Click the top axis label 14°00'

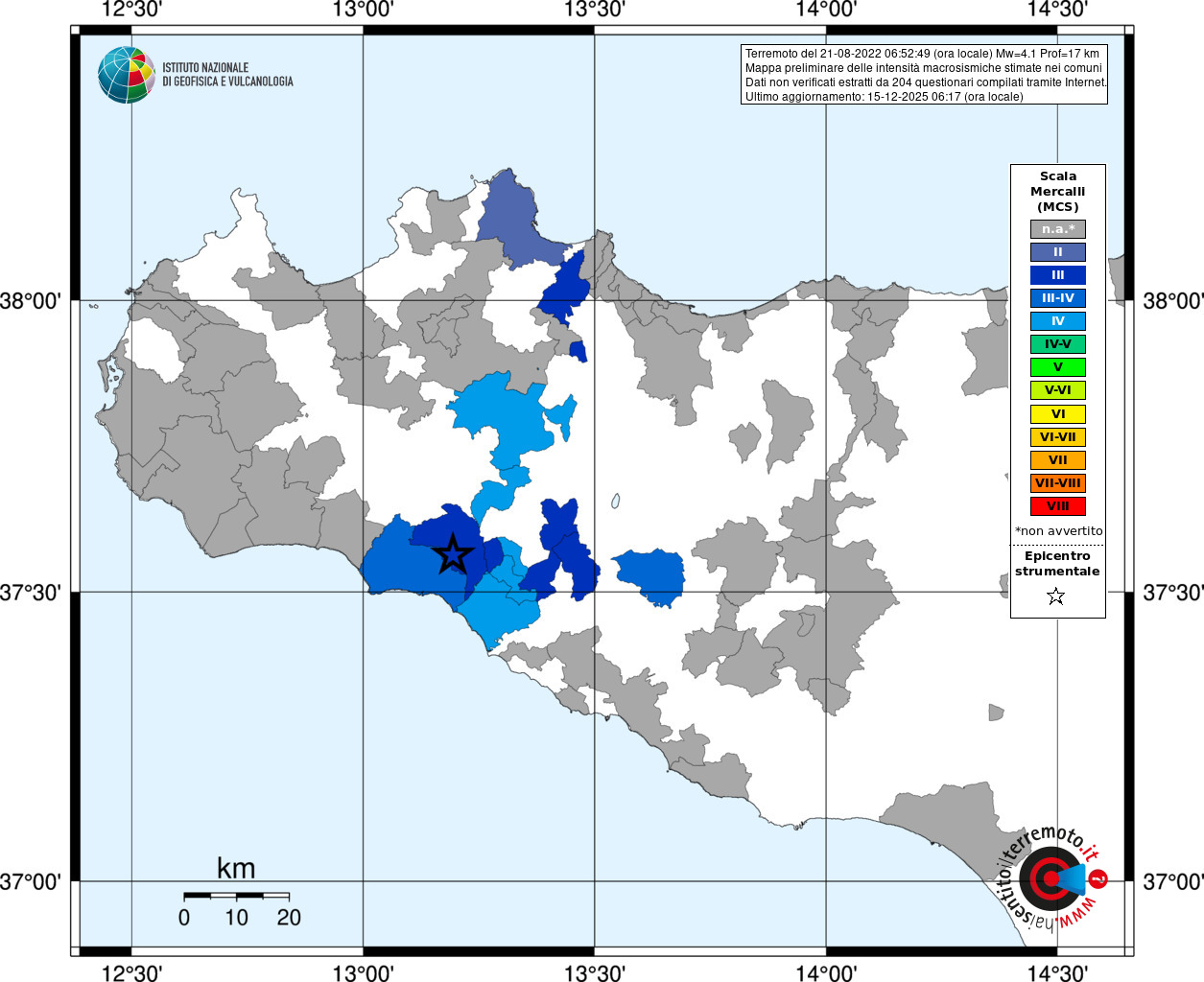[x=826, y=11]
